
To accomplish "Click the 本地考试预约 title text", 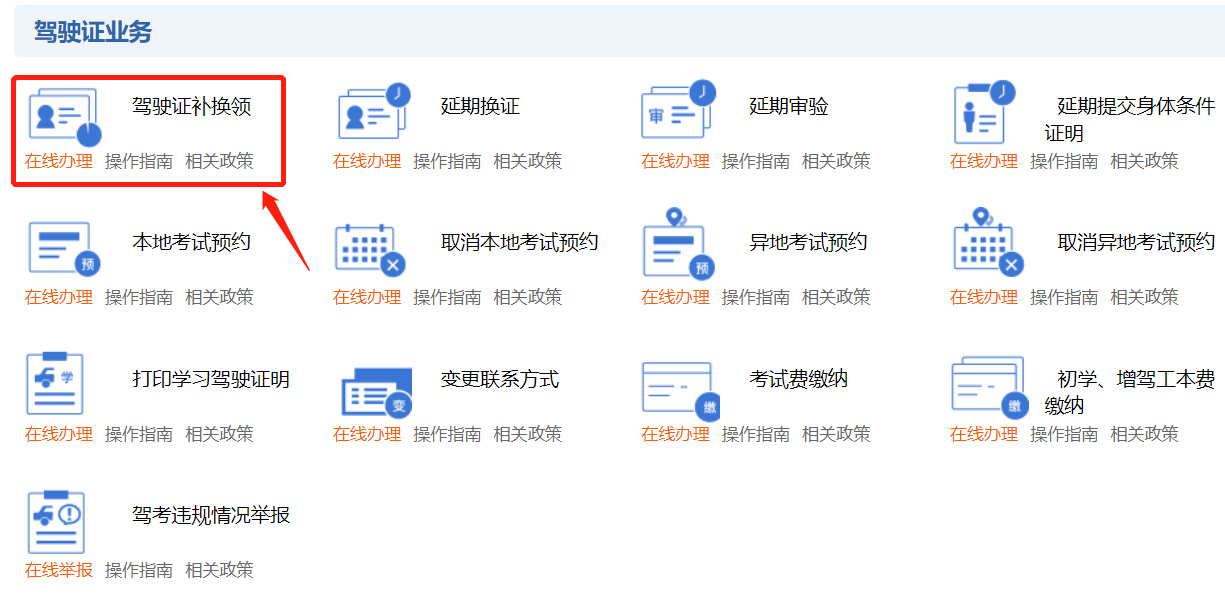I will 192,242.
